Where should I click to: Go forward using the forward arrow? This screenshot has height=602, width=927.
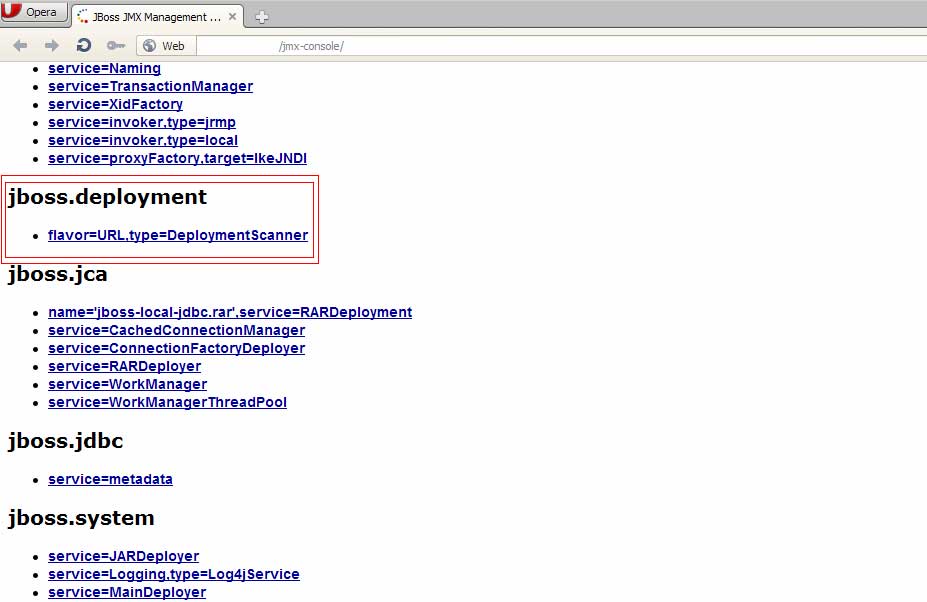[x=52, y=46]
